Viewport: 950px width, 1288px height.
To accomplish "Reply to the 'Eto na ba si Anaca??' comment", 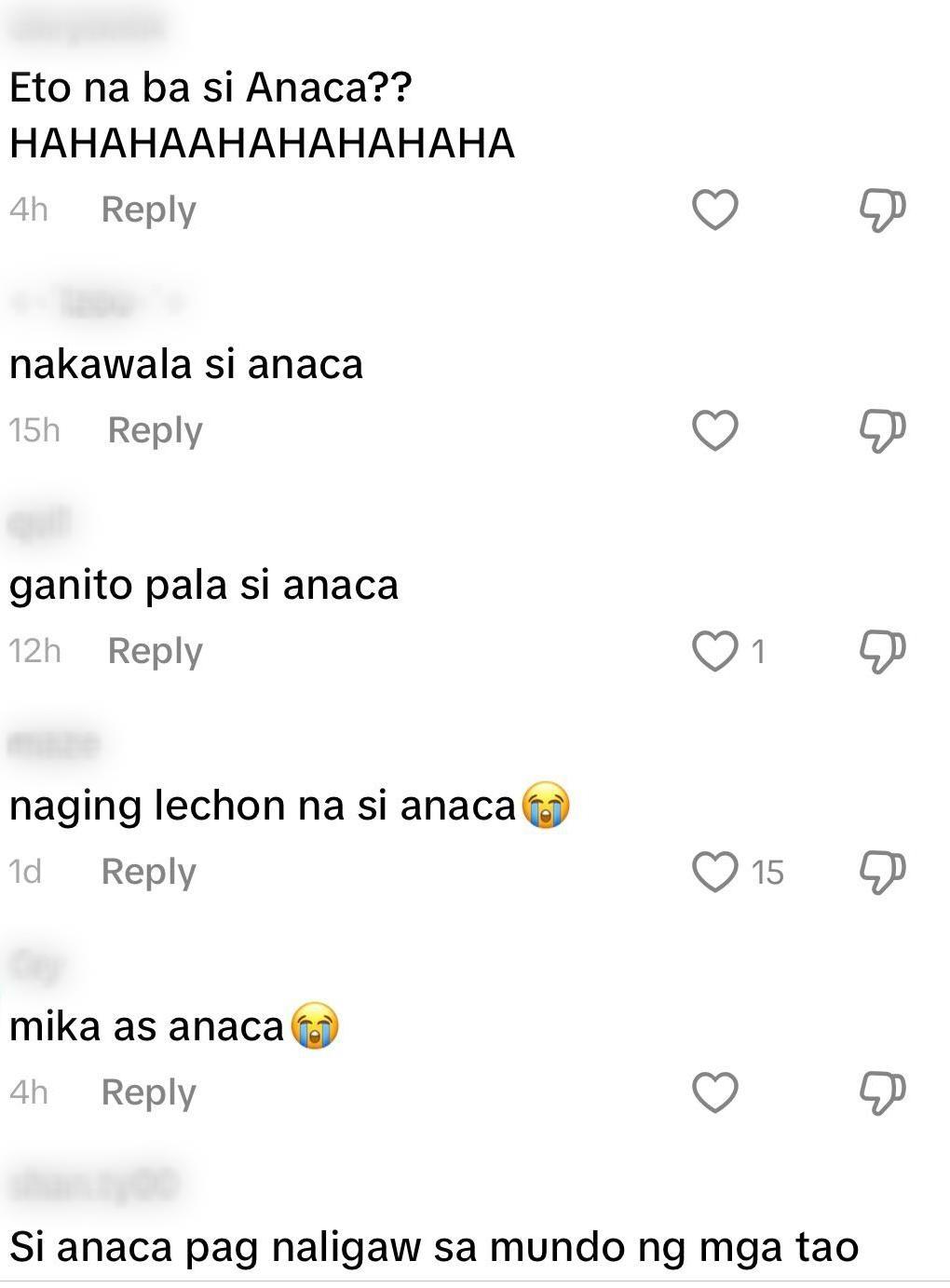I will 149,210.
